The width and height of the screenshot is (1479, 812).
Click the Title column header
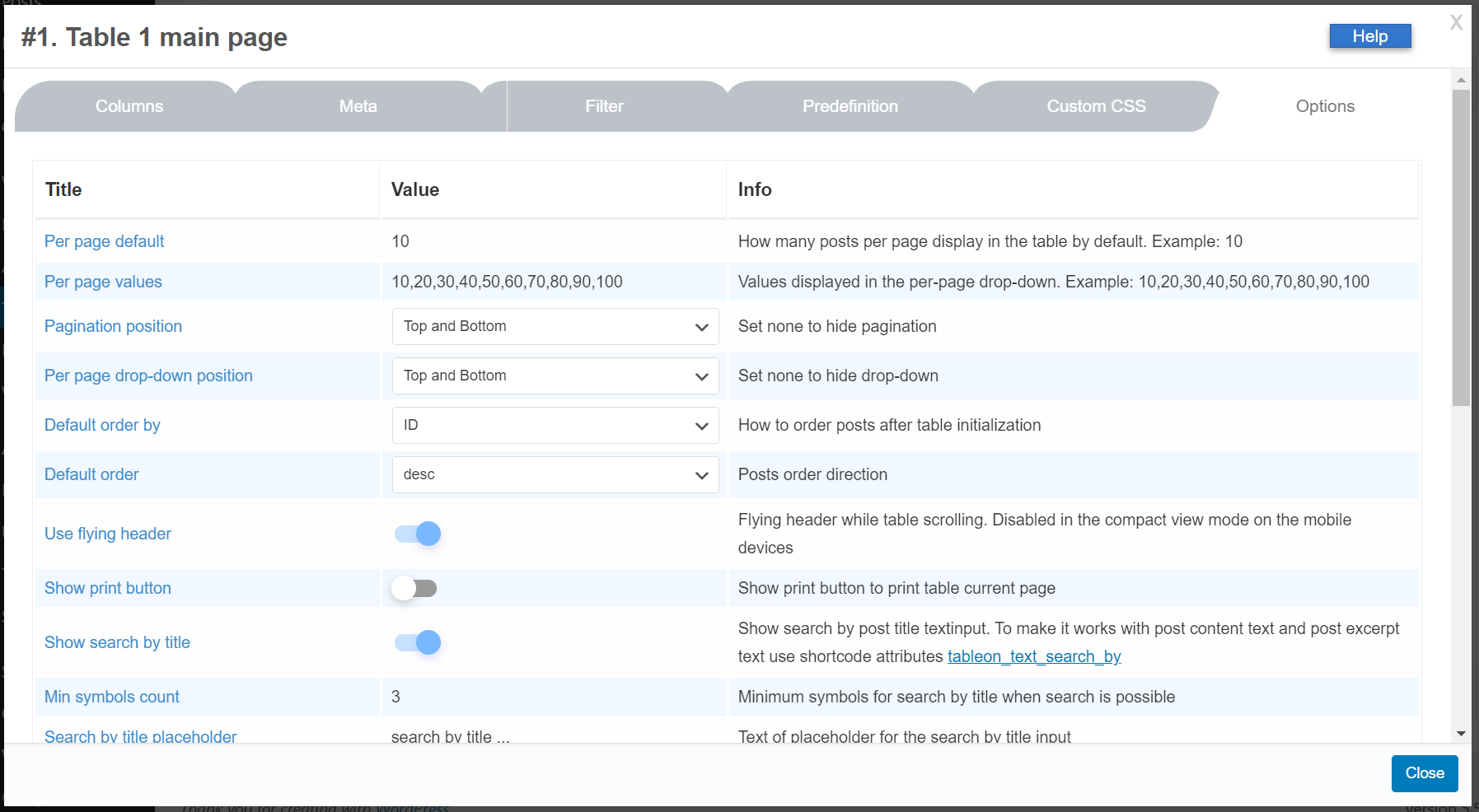63,189
